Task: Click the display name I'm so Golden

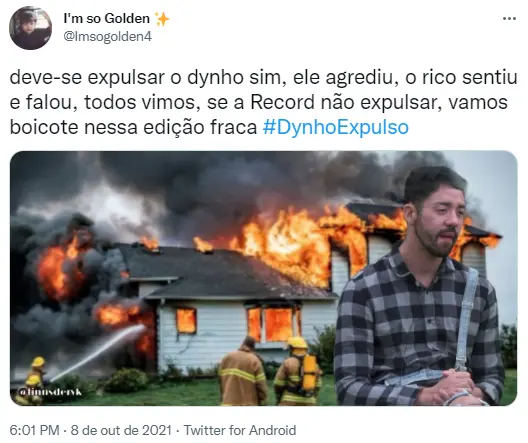Action: click(107, 18)
